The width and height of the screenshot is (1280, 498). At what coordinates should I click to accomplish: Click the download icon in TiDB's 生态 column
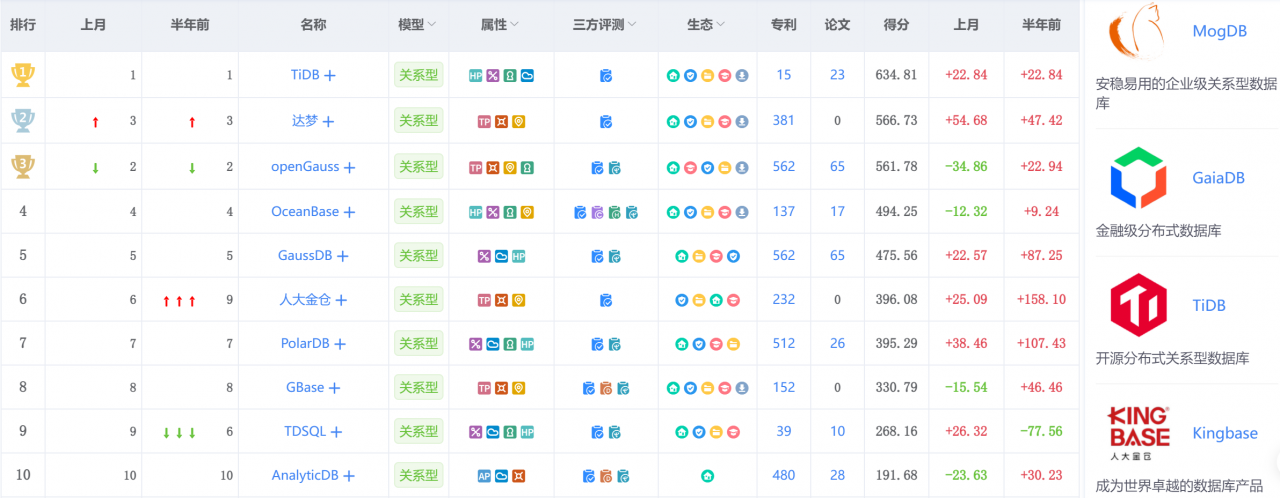(742, 75)
